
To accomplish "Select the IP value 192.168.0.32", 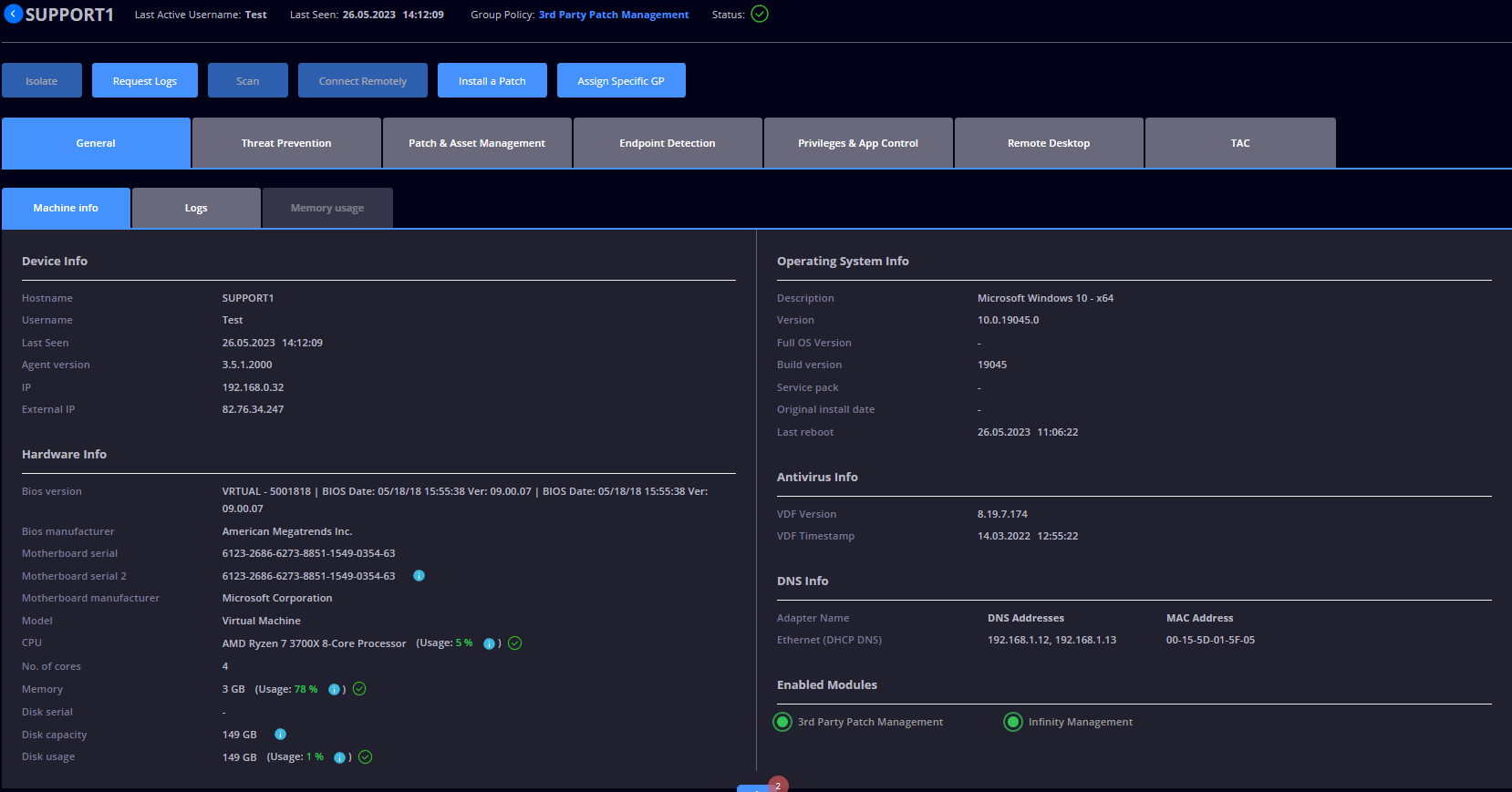I will 253,387.
